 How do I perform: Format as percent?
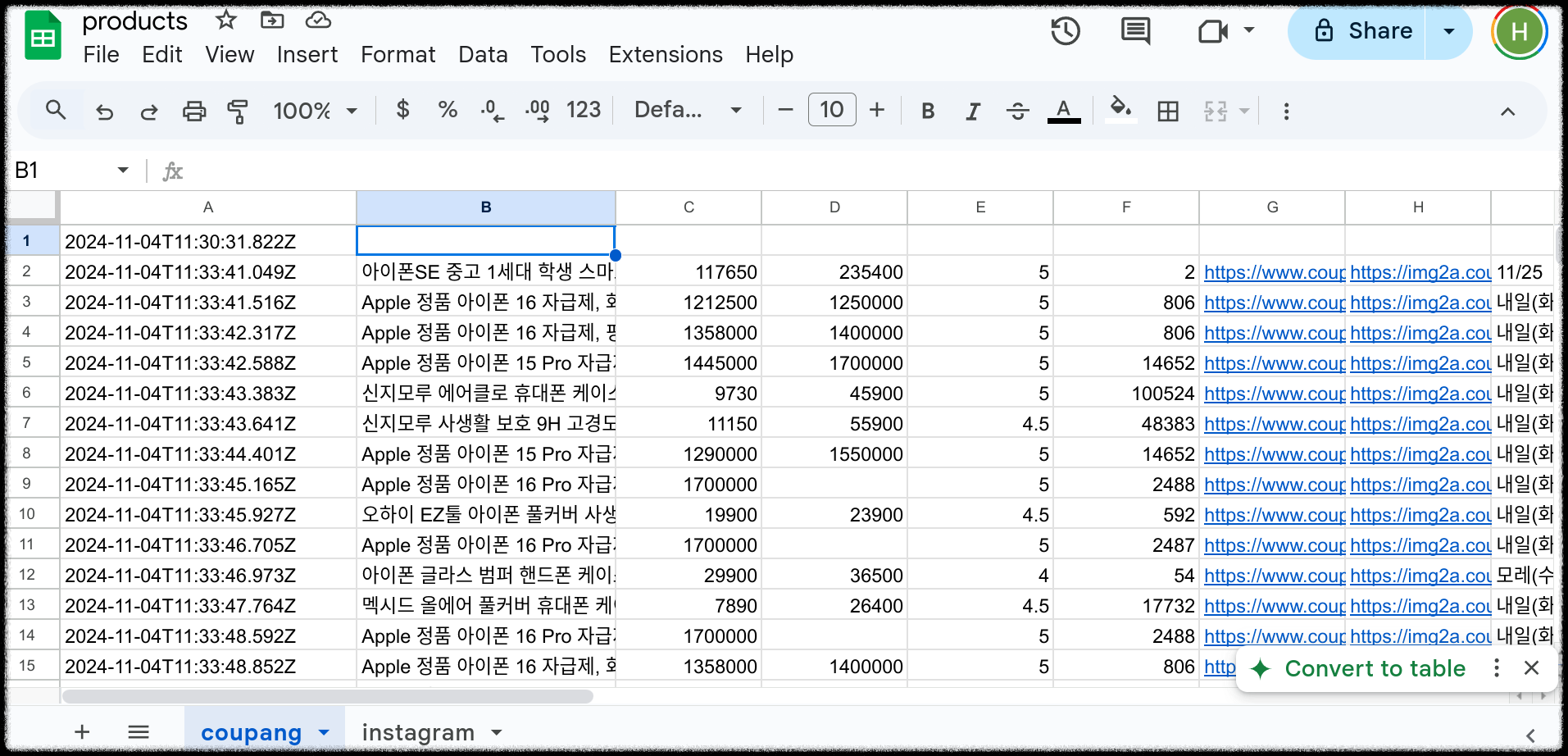pos(448,110)
